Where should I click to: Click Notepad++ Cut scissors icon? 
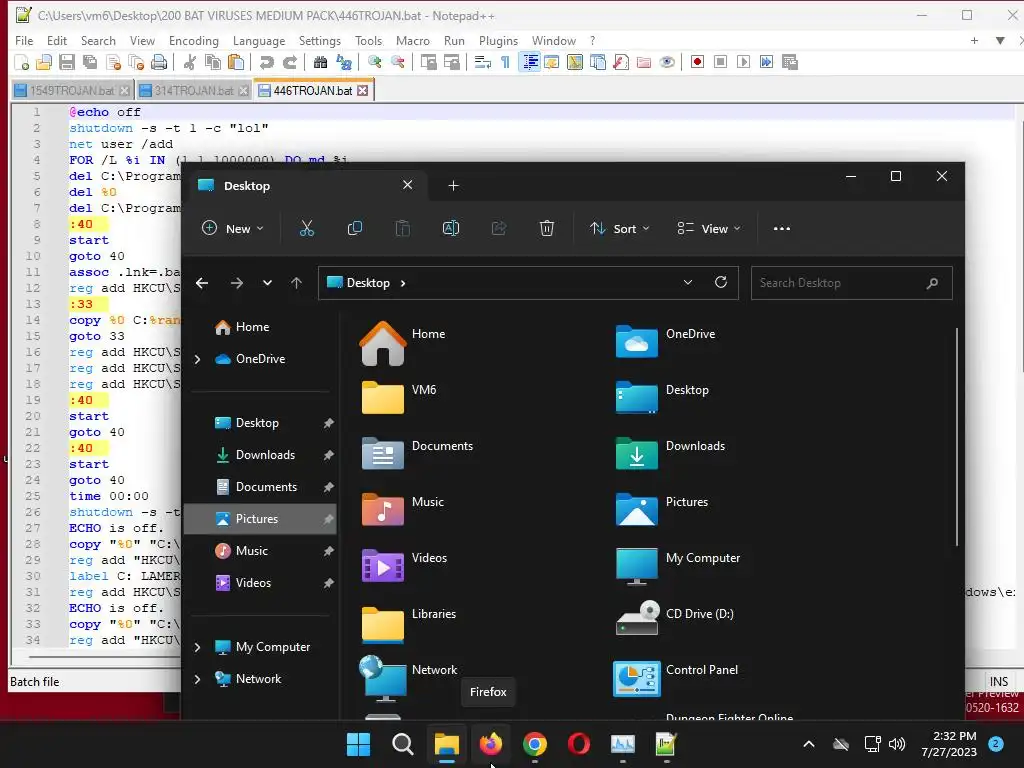tap(189, 62)
